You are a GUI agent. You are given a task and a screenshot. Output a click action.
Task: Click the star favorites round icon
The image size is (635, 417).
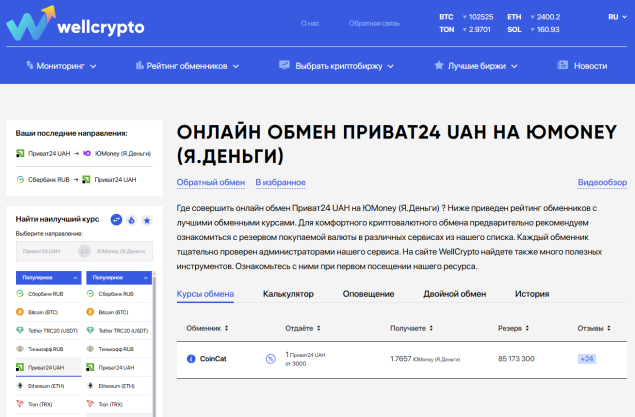pos(147,220)
